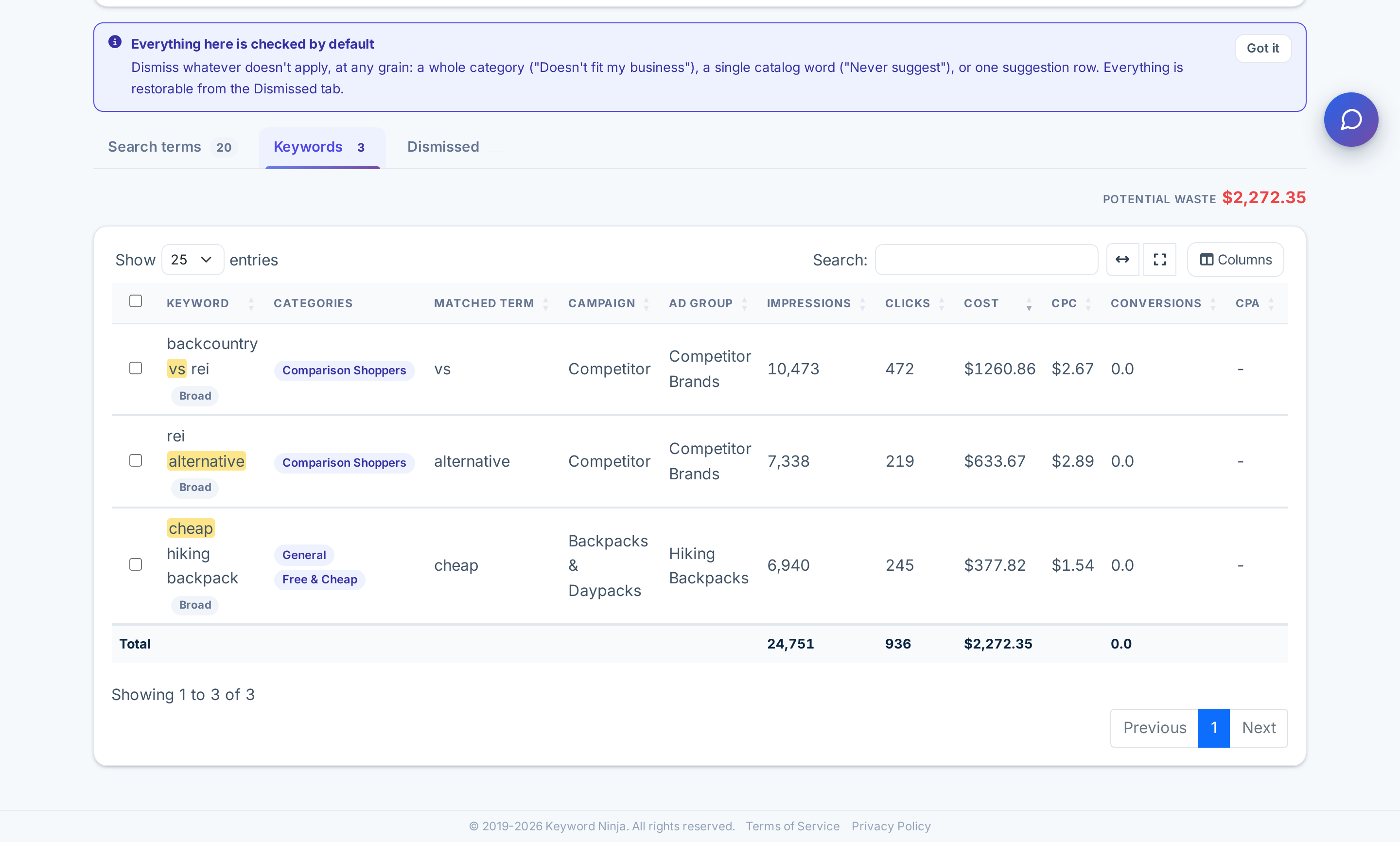Click the info icon in the banner
This screenshot has width=1400, height=842.
pyautogui.click(x=115, y=42)
